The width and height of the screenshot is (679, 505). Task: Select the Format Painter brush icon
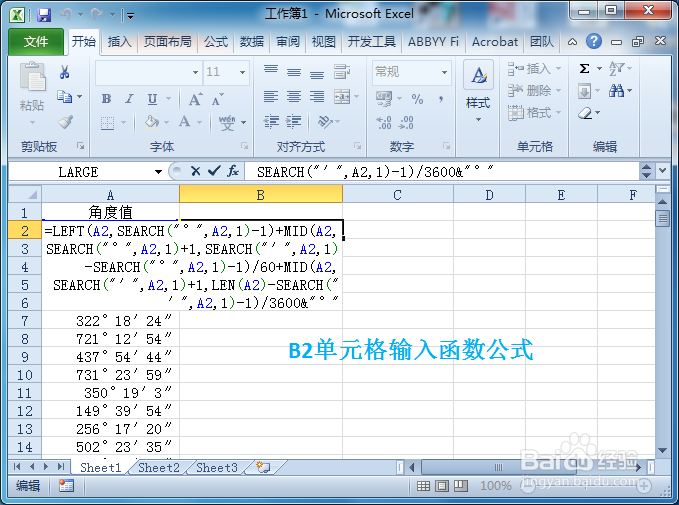click(x=65, y=122)
